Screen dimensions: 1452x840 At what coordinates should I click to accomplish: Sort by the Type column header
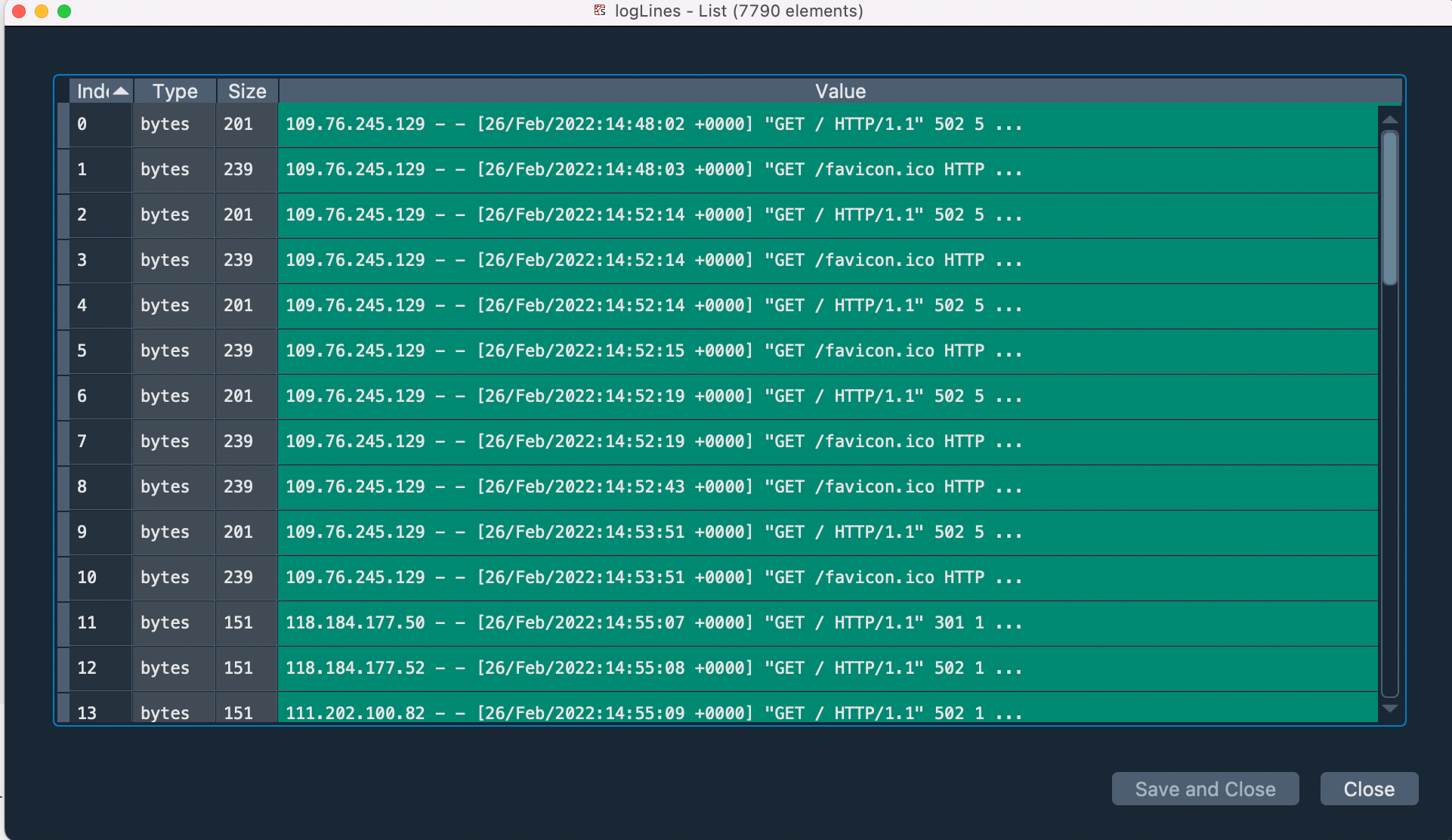175,91
